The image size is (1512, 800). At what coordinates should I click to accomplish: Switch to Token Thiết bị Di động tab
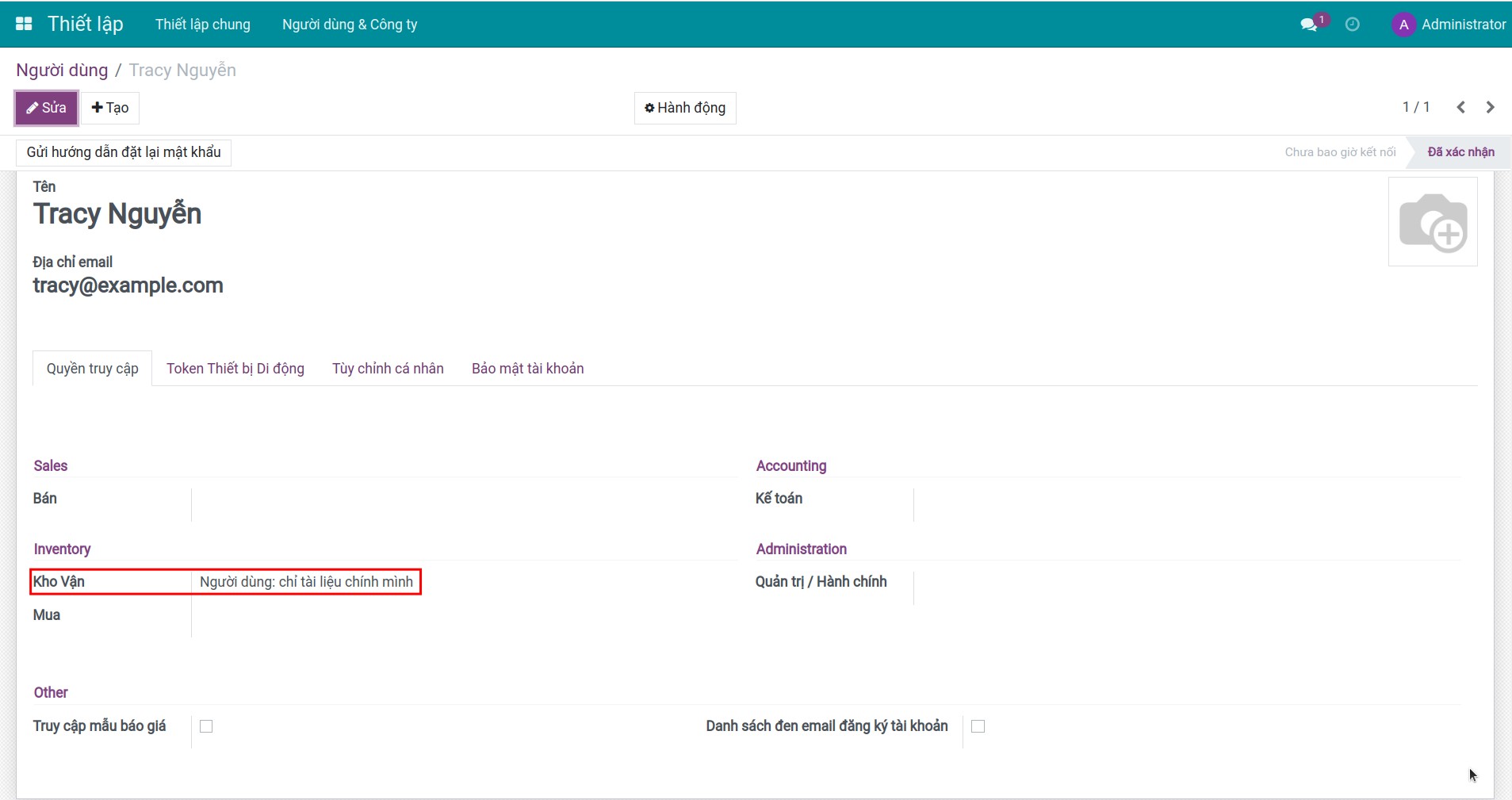click(235, 369)
